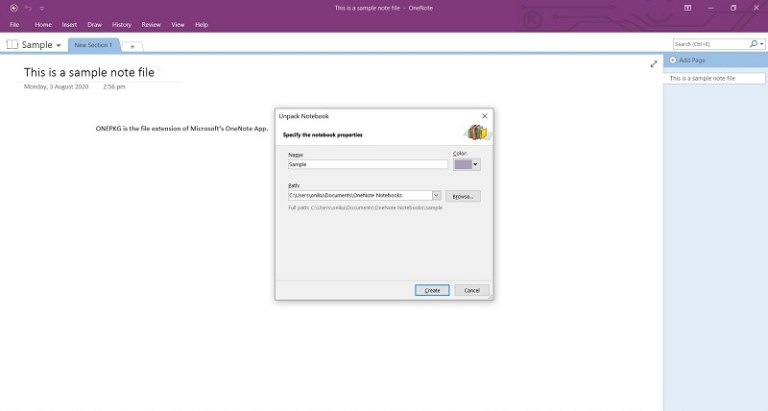Viewport: 768px width, 411px height.
Task: Open the Help ribbon tab
Action: [201, 24]
